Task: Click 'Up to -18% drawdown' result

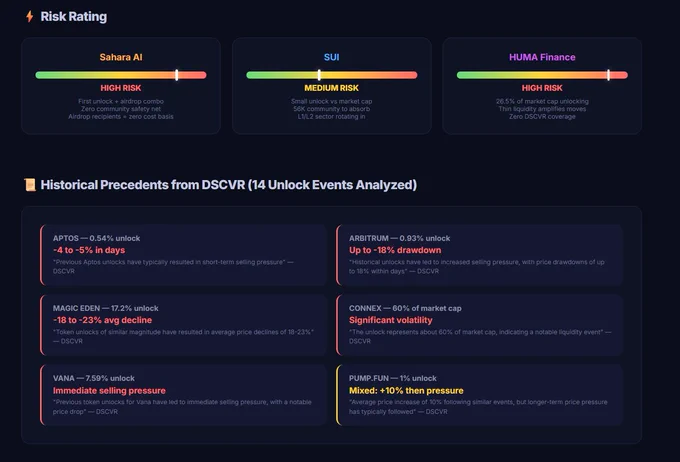Action: click(x=395, y=250)
